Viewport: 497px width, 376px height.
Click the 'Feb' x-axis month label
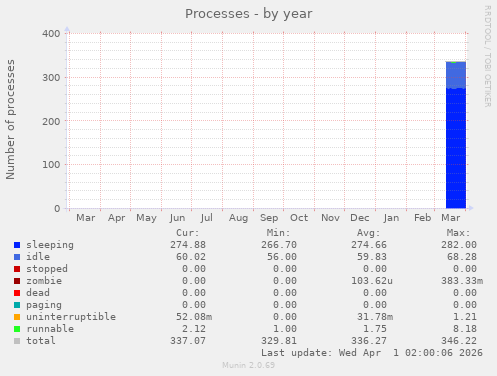(x=423, y=218)
